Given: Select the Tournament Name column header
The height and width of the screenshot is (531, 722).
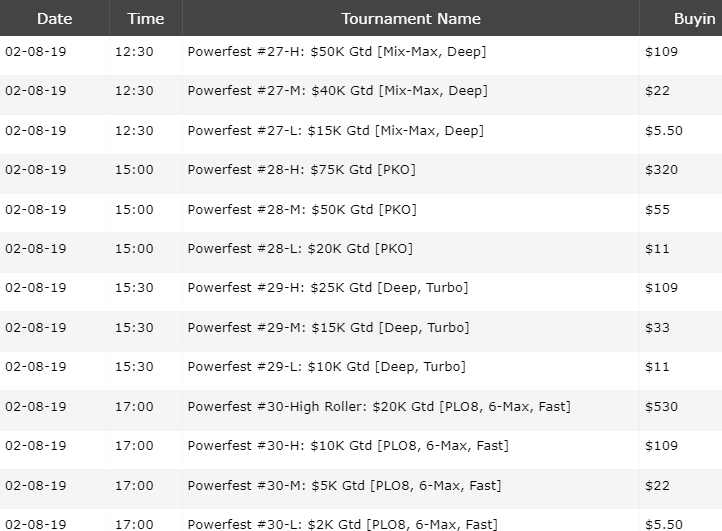Looking at the screenshot, I should tap(411, 18).
